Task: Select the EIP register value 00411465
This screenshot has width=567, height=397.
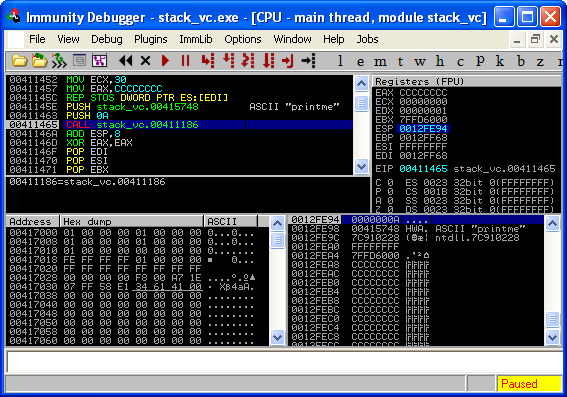Action: 423,169
